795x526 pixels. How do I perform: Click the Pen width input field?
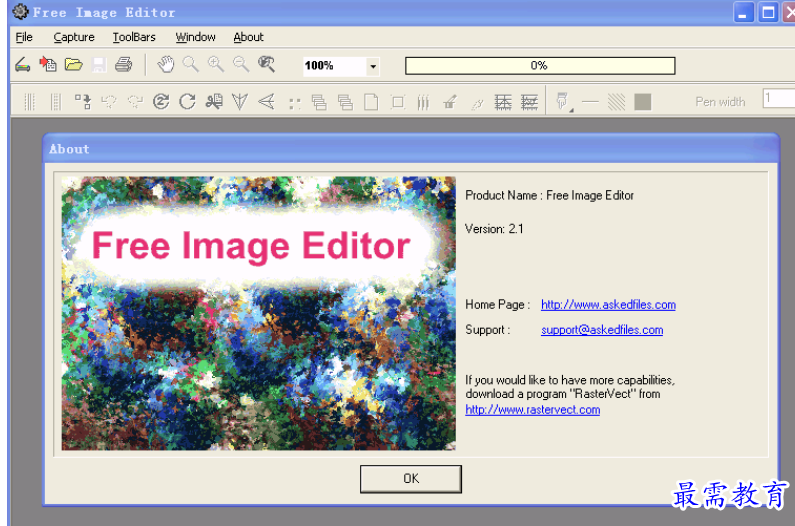point(779,97)
